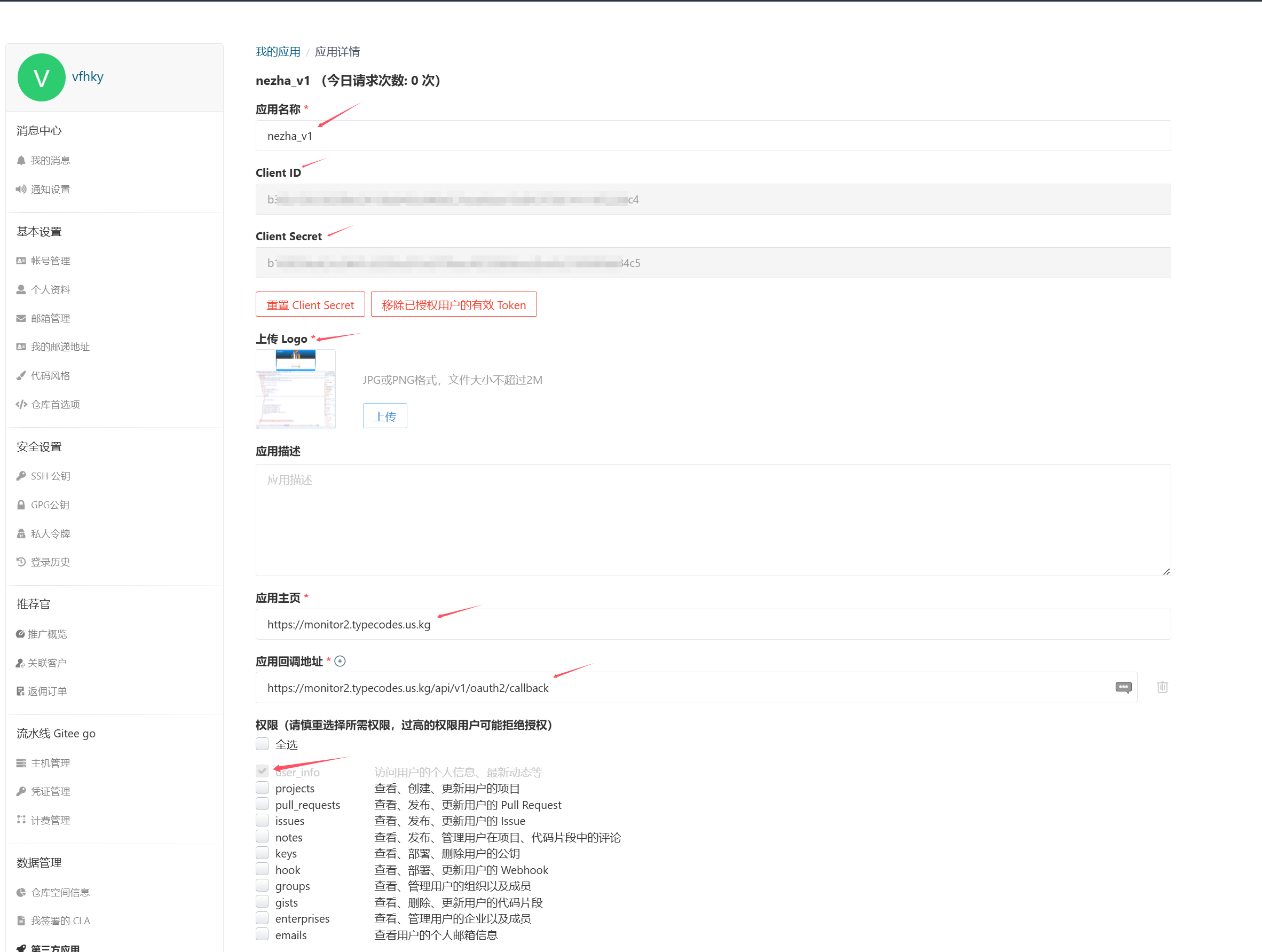Enable the groups permission checkbox
Viewport: 1262px width, 952px height.
pos(263,886)
